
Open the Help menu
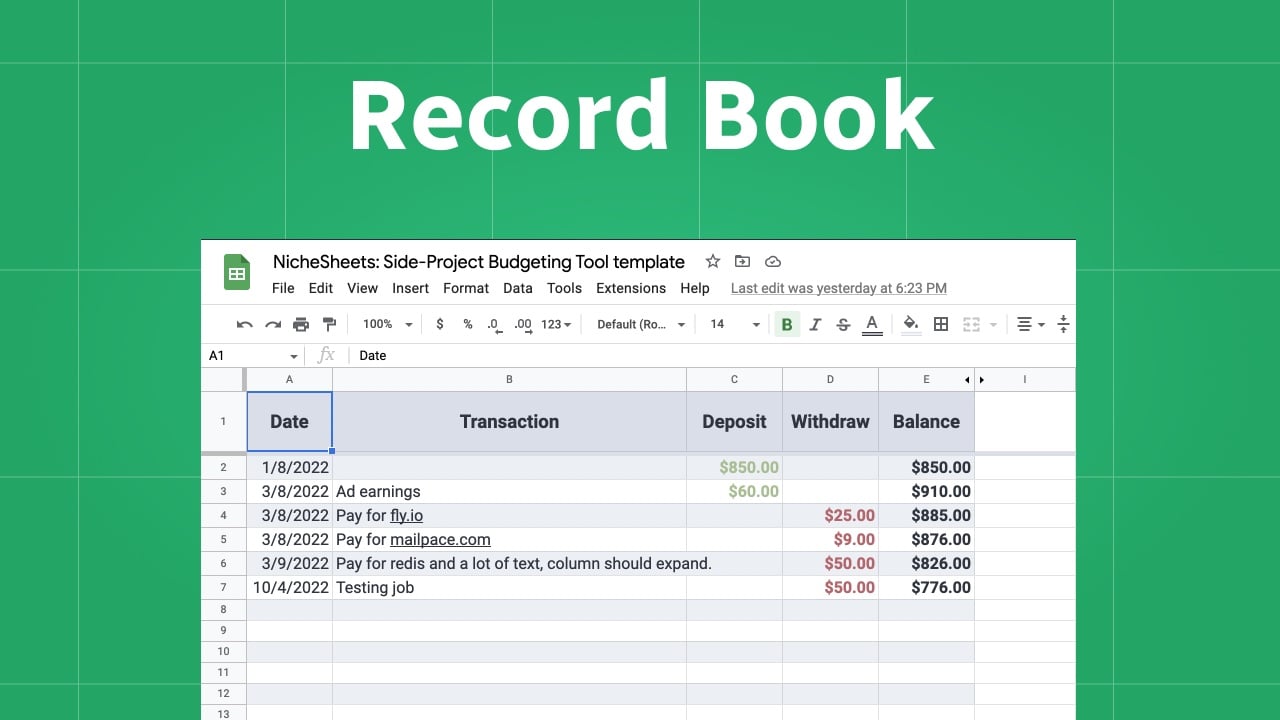click(x=695, y=288)
